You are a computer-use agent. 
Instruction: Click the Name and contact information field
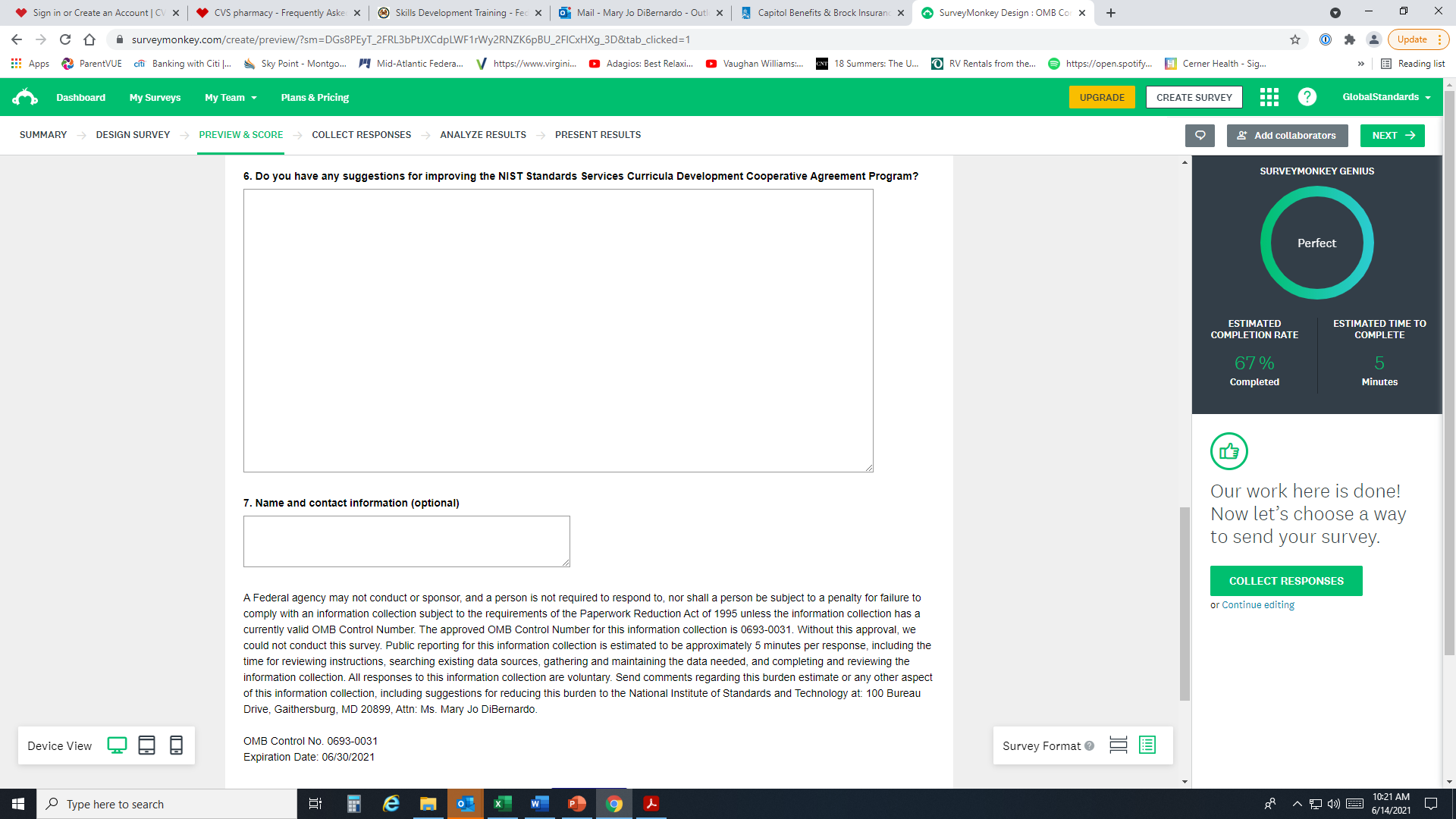click(406, 541)
